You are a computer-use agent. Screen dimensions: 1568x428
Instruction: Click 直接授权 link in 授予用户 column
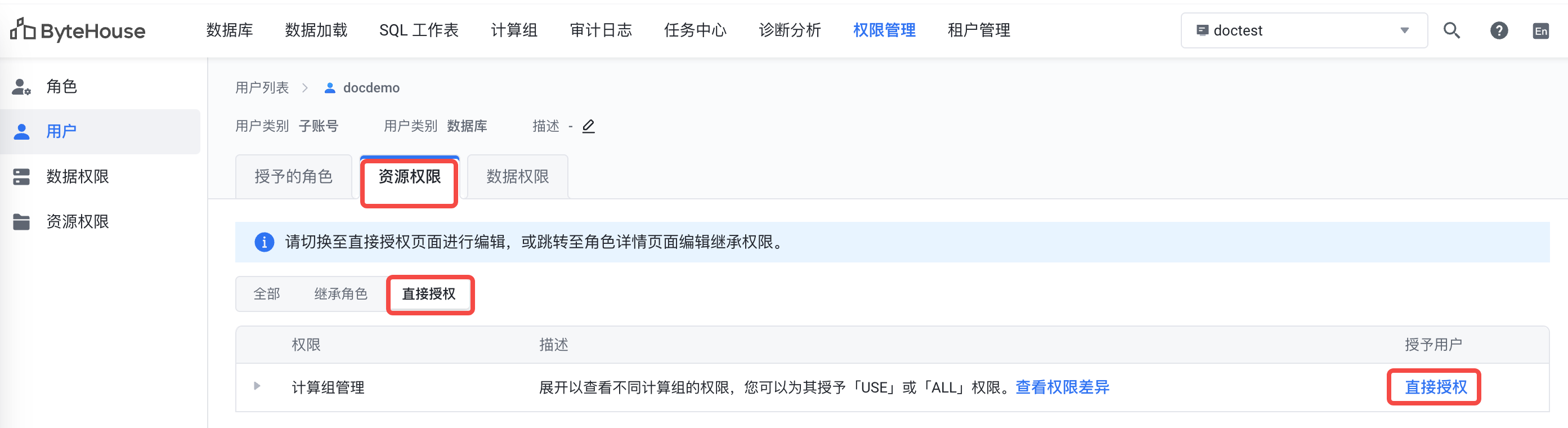pyautogui.click(x=1435, y=387)
